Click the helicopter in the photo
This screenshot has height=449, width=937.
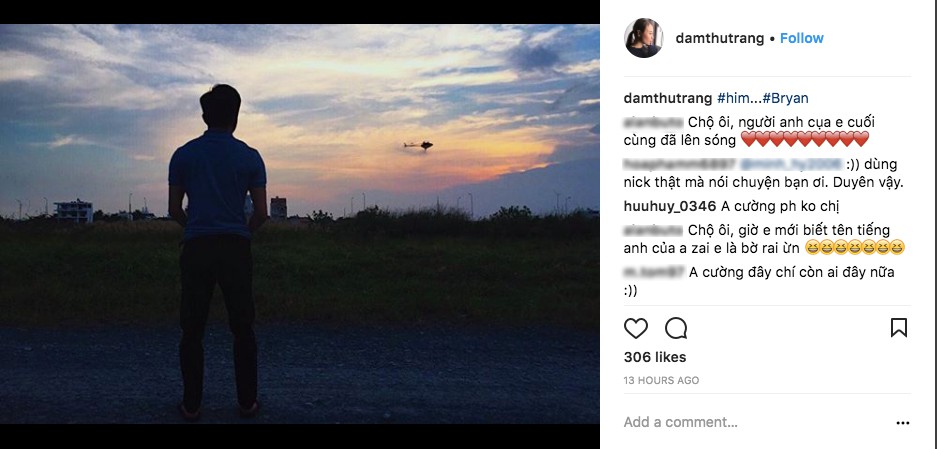pos(418,145)
